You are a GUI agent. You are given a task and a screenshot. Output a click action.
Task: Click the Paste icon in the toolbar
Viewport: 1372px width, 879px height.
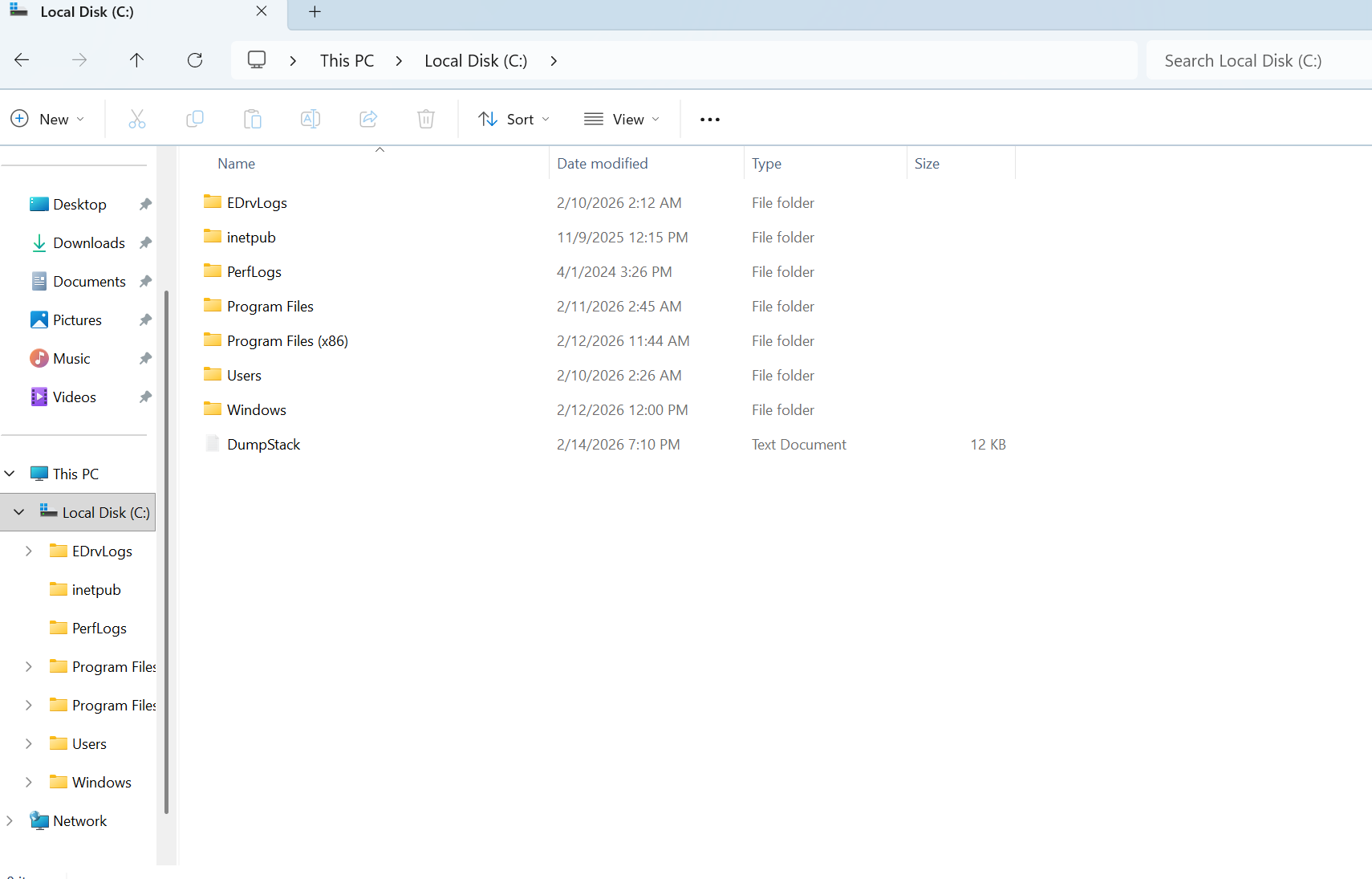point(253,118)
